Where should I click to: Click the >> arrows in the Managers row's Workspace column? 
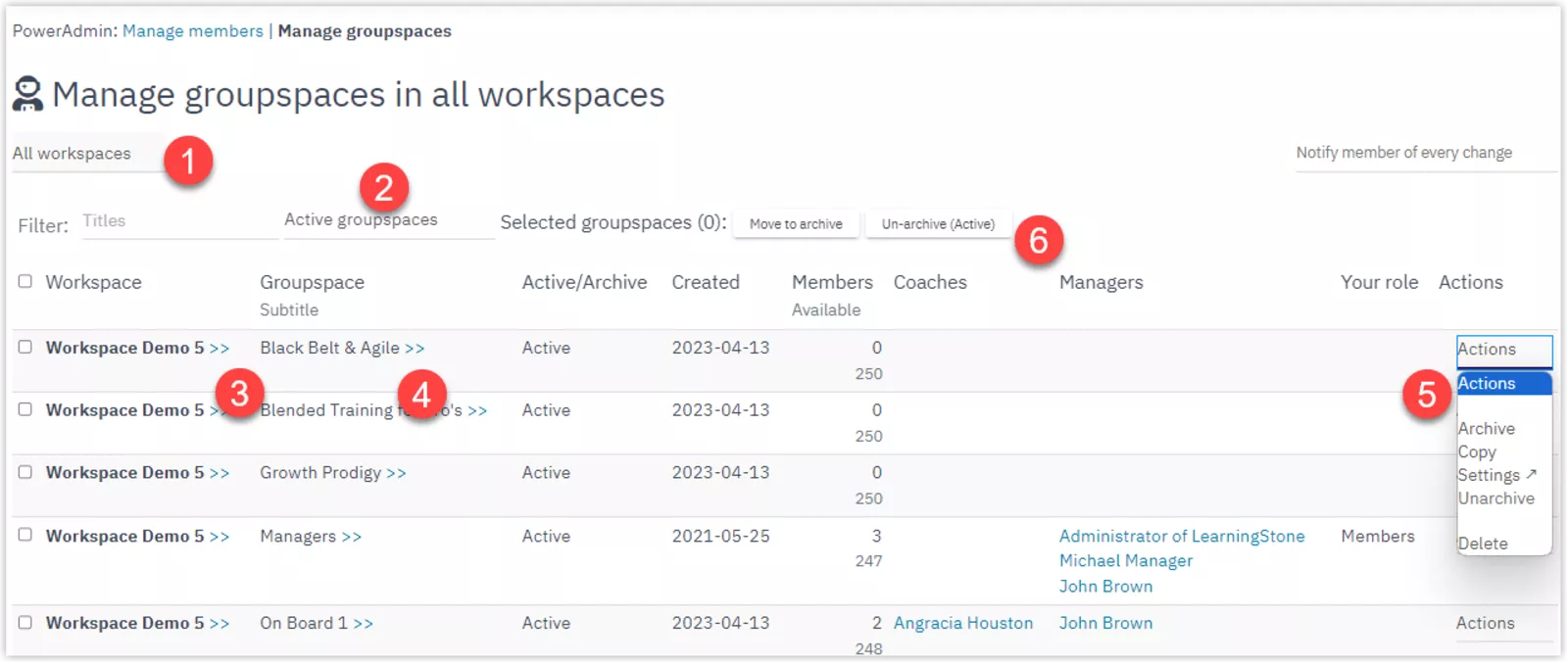(219, 537)
